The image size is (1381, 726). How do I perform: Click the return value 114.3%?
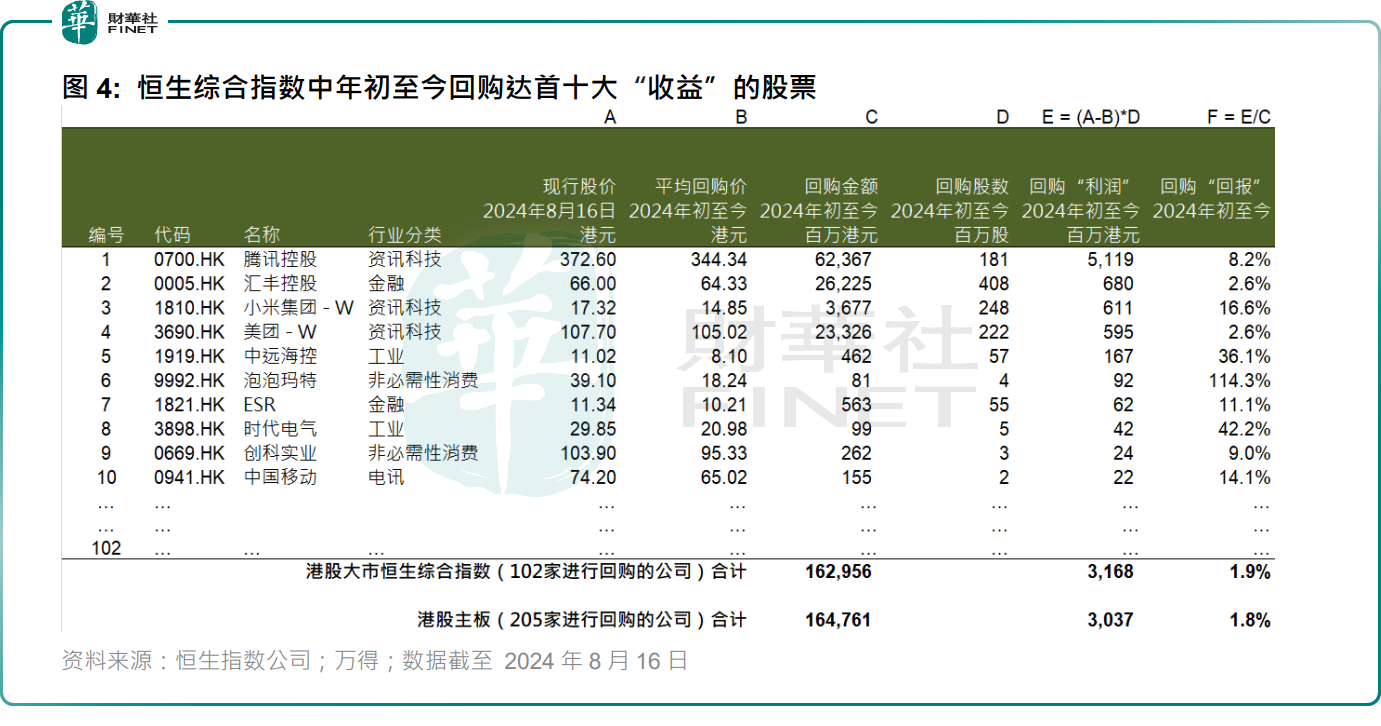(x=1241, y=380)
